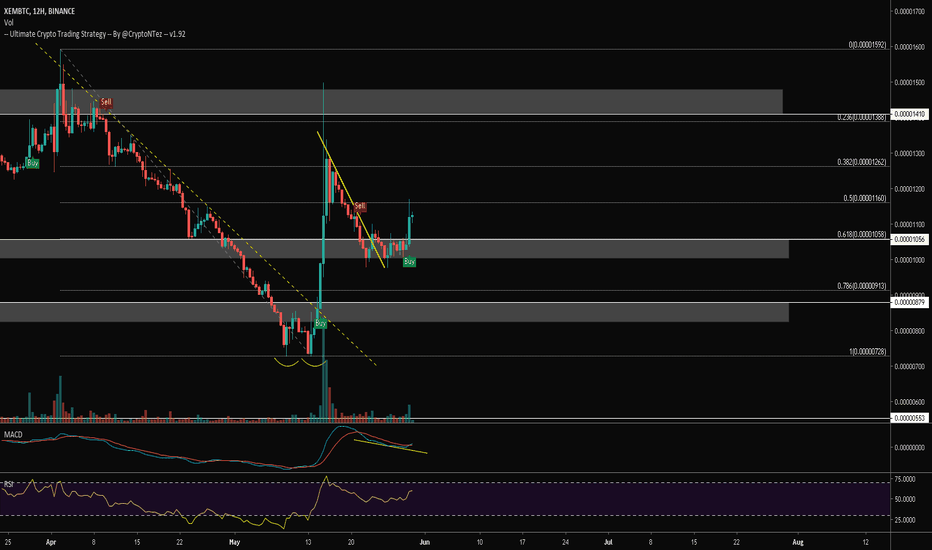
Task: Click the May date on the time axis
Action: [234, 542]
